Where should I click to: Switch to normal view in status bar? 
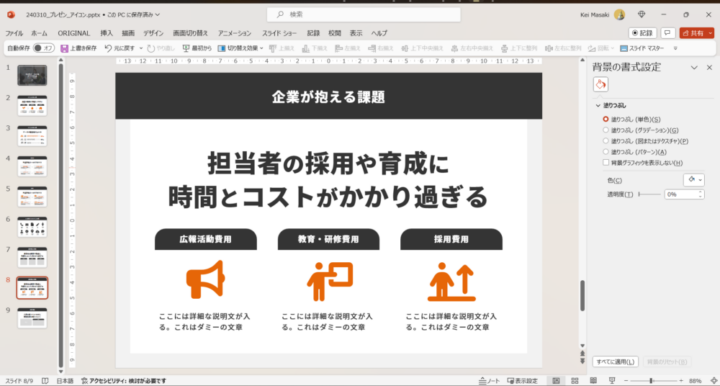[556, 381]
